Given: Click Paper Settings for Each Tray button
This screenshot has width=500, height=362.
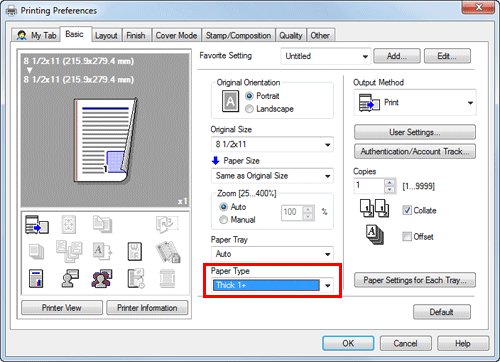Looking at the screenshot, I should tap(415, 280).
